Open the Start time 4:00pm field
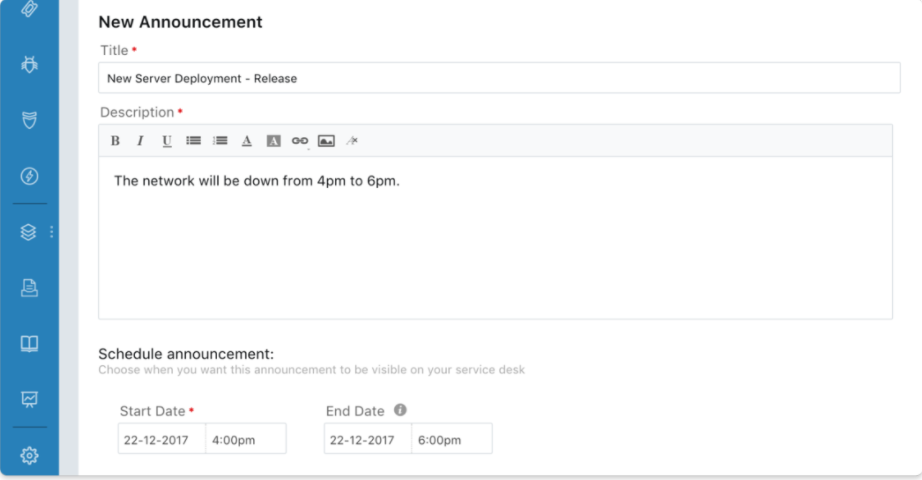 (246, 439)
